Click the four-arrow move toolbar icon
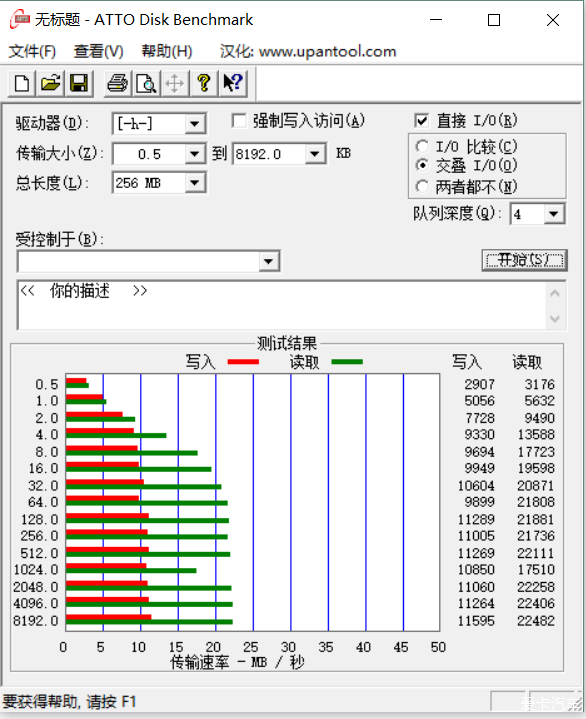The image size is (586, 719). [x=175, y=83]
